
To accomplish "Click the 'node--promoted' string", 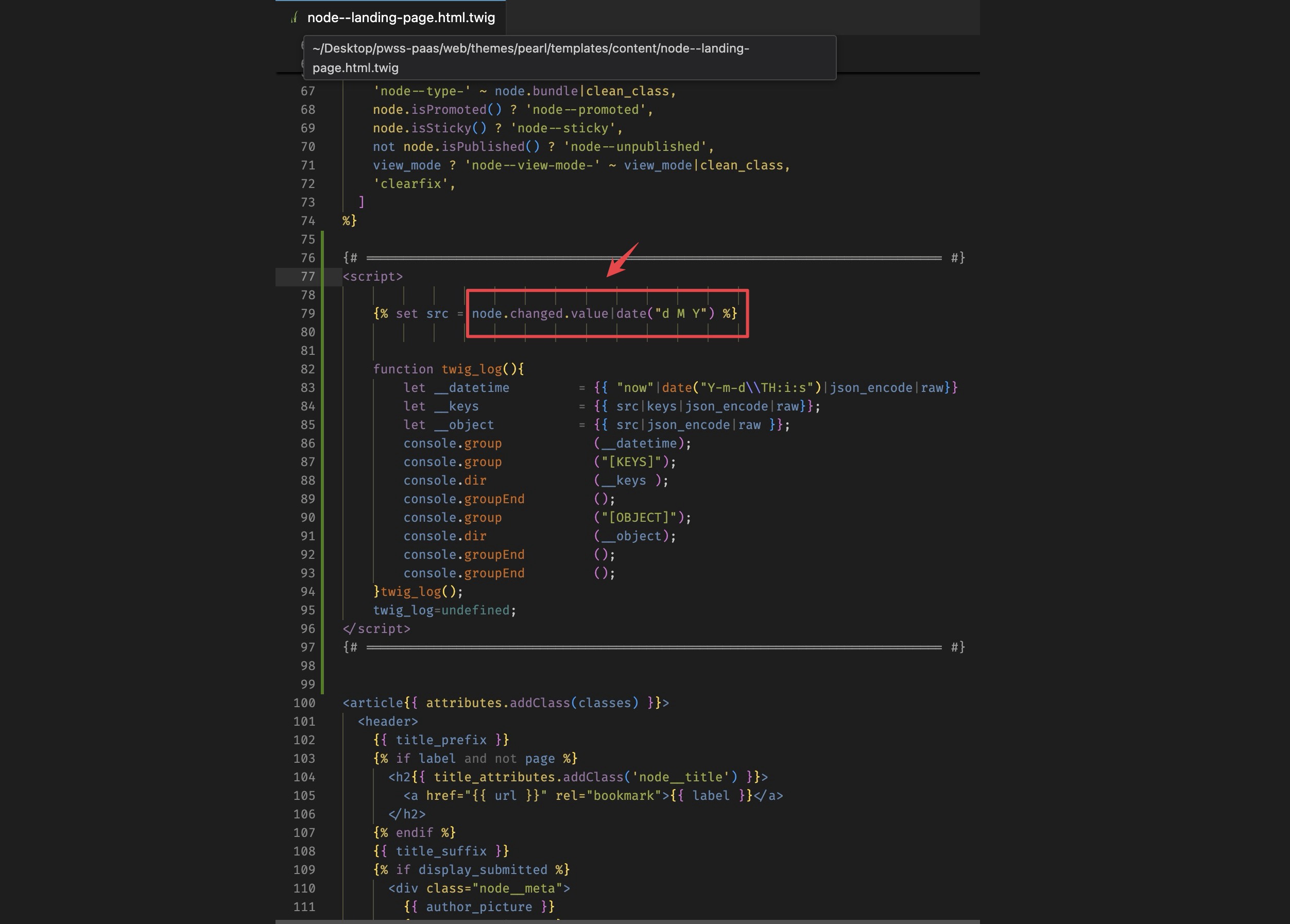I will point(586,110).
